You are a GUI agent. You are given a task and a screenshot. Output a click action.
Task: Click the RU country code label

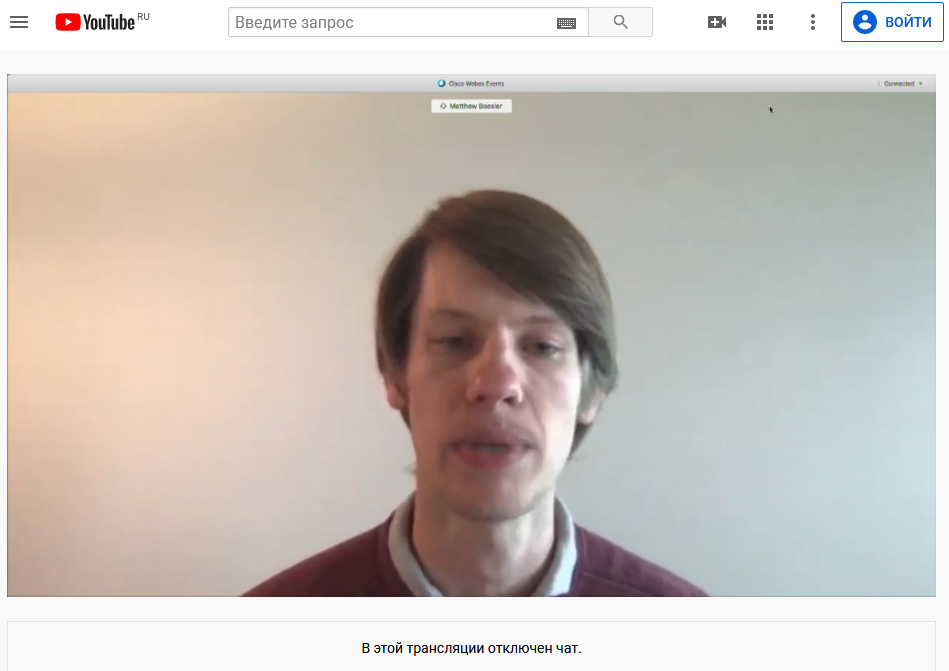[x=143, y=16]
